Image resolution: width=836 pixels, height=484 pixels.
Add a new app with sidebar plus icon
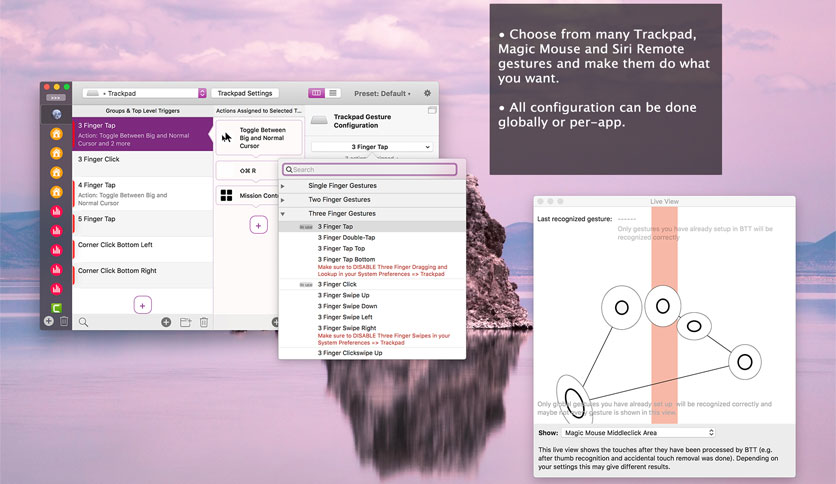[x=49, y=321]
